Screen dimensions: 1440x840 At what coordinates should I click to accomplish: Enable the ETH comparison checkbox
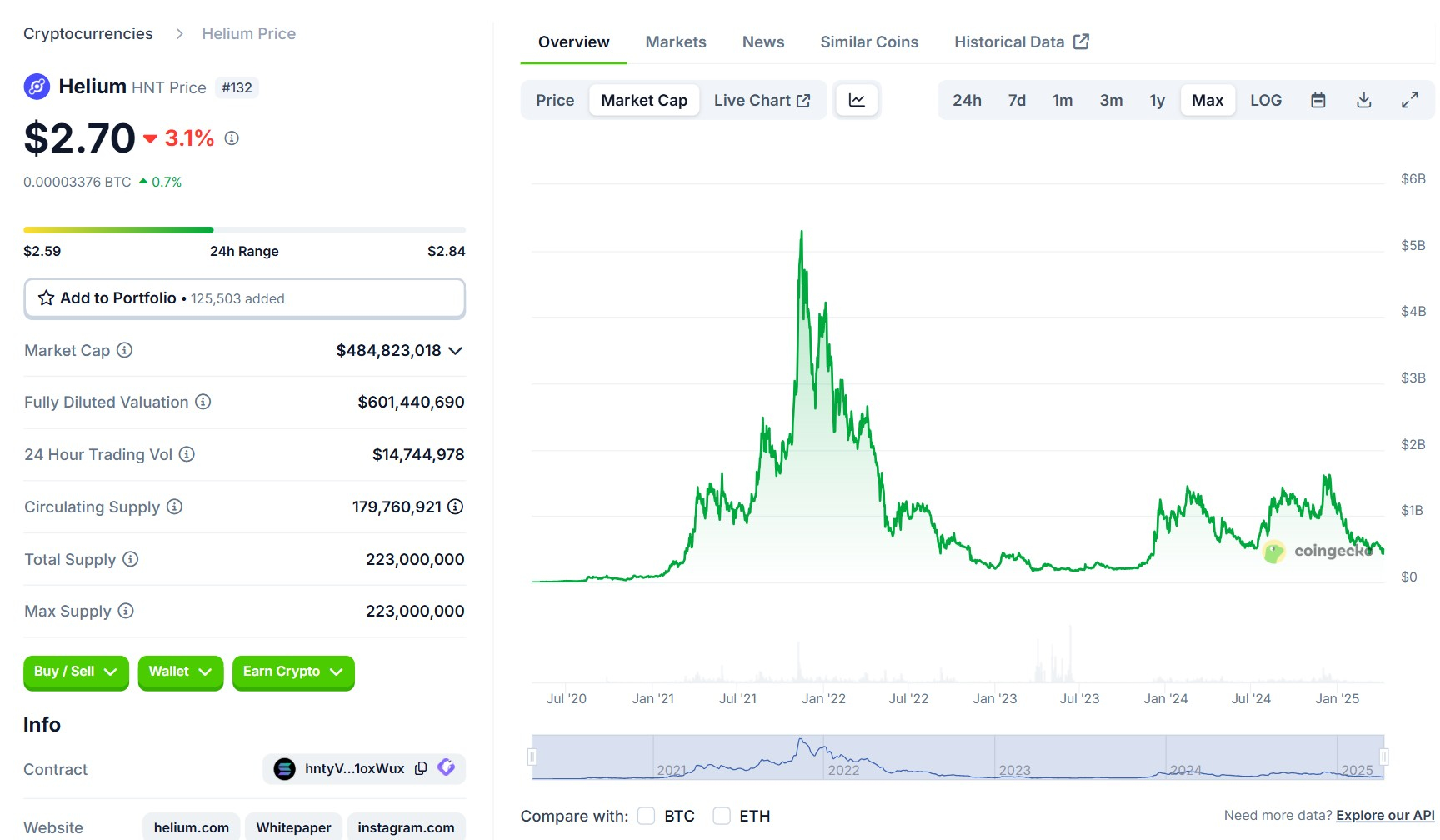tap(721, 816)
